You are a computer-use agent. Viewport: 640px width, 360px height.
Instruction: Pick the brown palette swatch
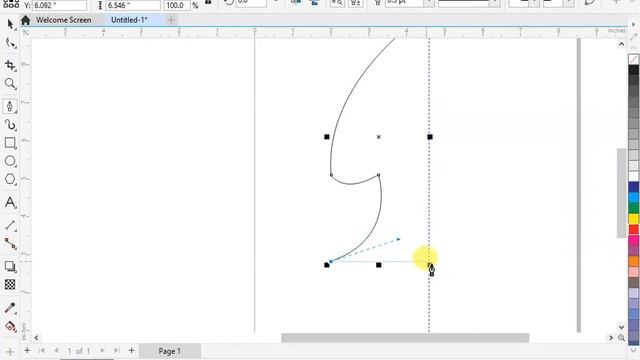(x=633, y=282)
